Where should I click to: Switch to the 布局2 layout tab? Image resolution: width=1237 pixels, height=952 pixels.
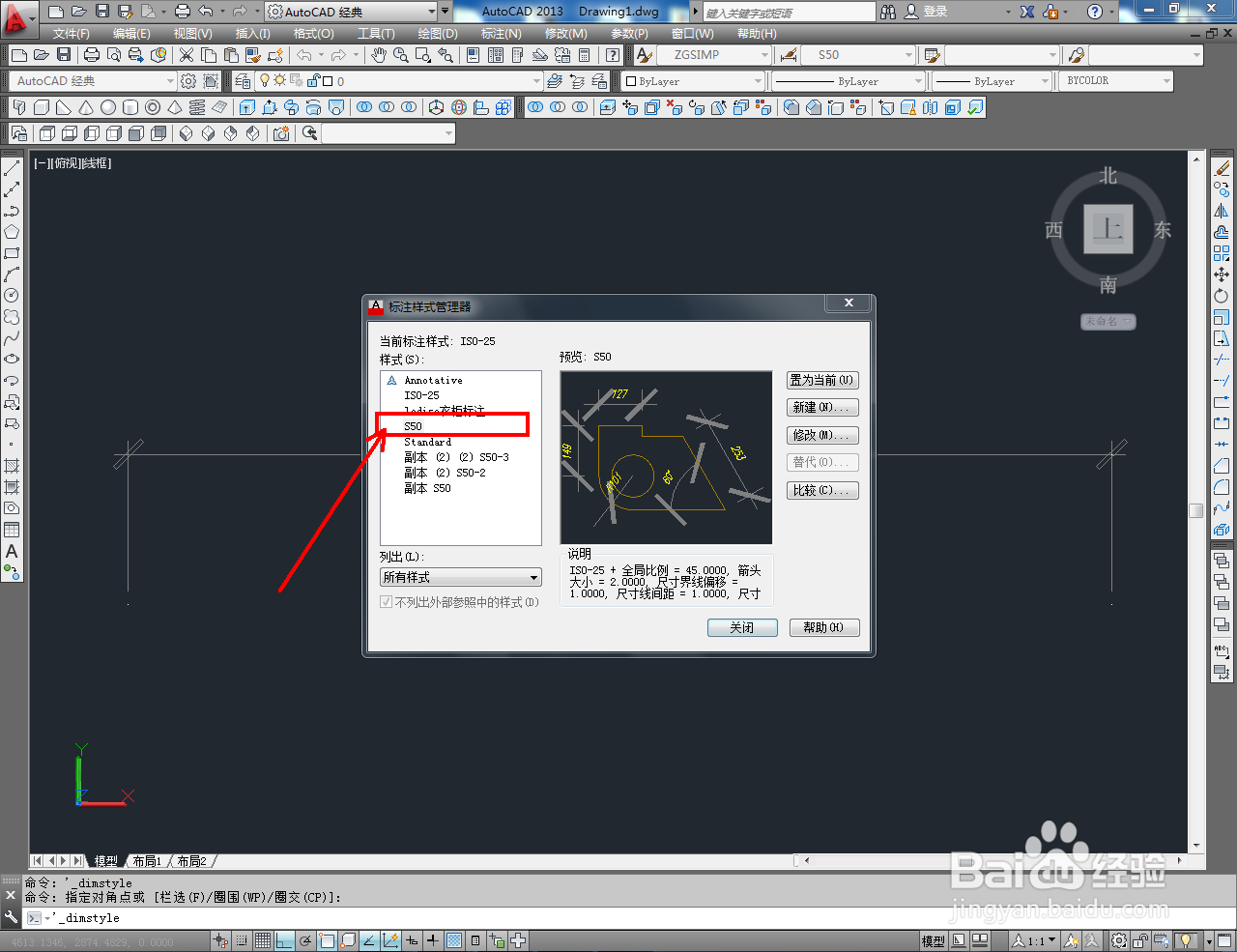(191, 861)
